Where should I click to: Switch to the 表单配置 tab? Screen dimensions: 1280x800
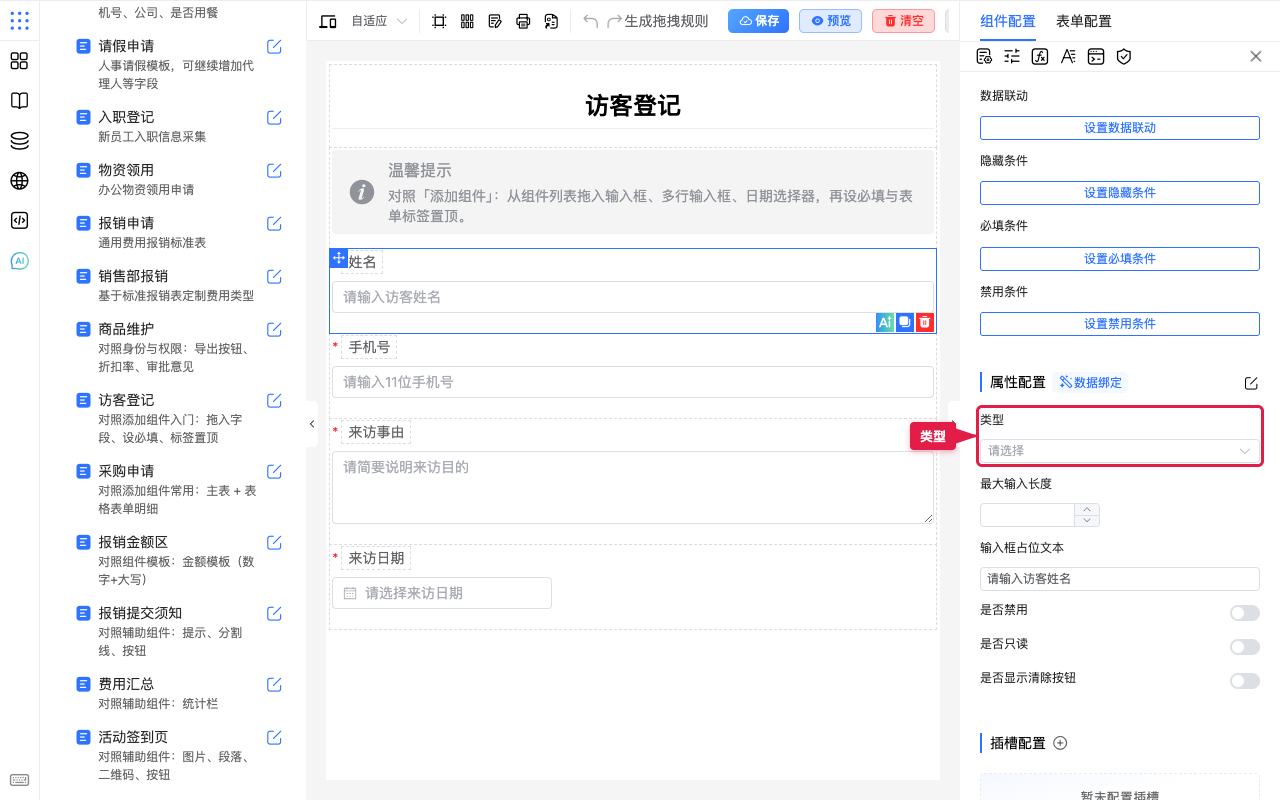pyautogui.click(x=1084, y=21)
